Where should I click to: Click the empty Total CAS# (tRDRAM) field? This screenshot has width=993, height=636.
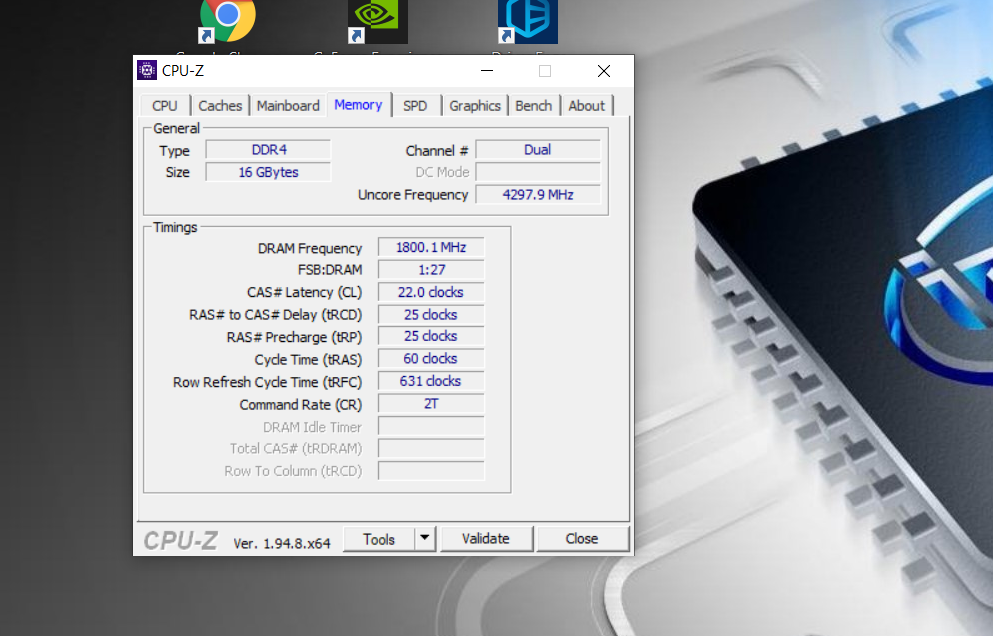(x=431, y=448)
